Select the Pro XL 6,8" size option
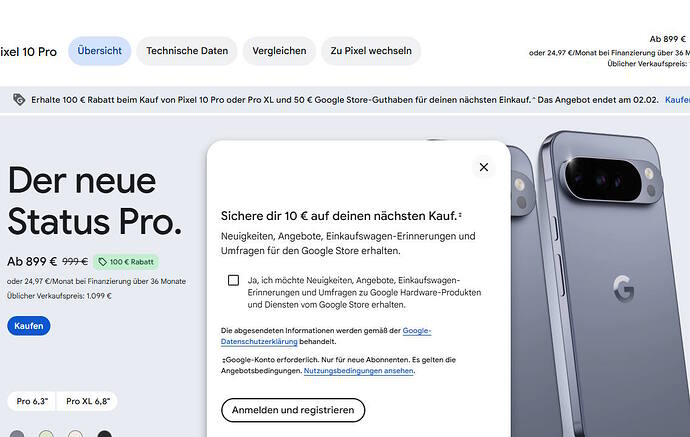 (88, 401)
